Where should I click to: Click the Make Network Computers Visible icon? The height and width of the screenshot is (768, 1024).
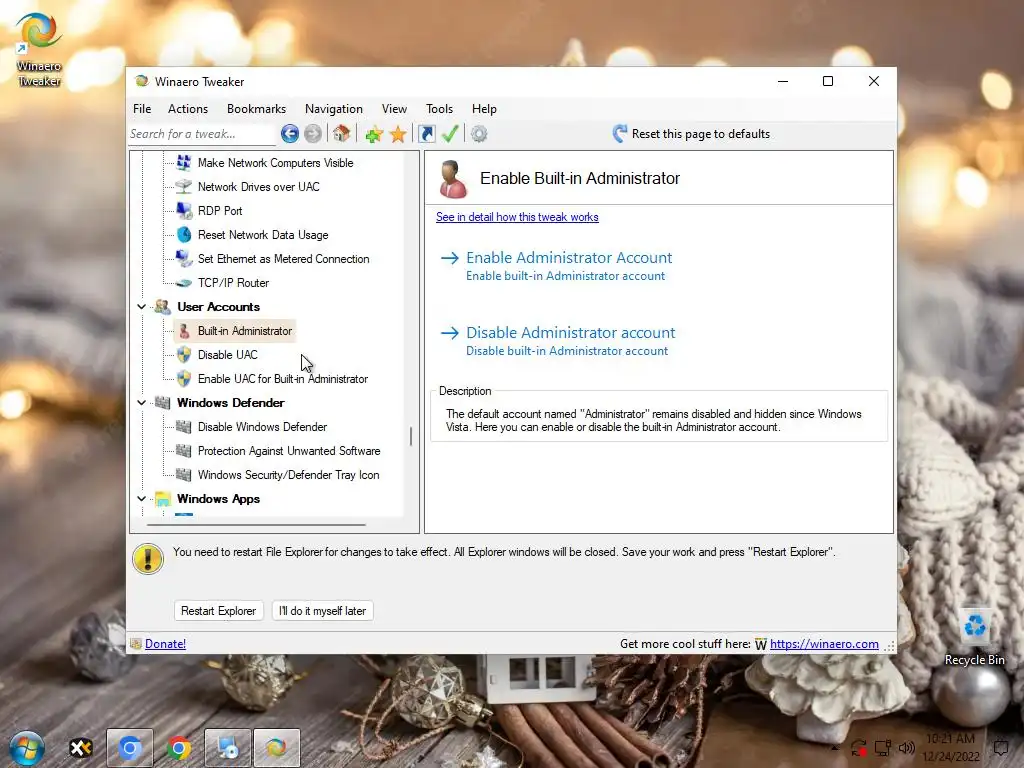point(184,163)
